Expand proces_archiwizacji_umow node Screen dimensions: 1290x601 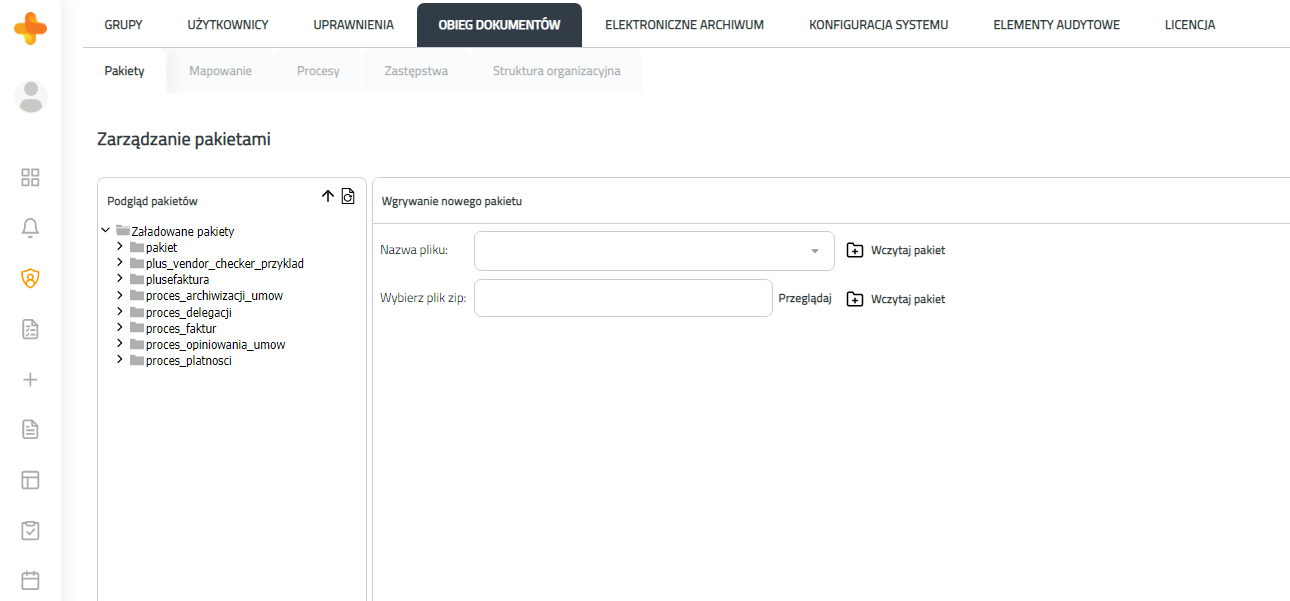(x=120, y=295)
